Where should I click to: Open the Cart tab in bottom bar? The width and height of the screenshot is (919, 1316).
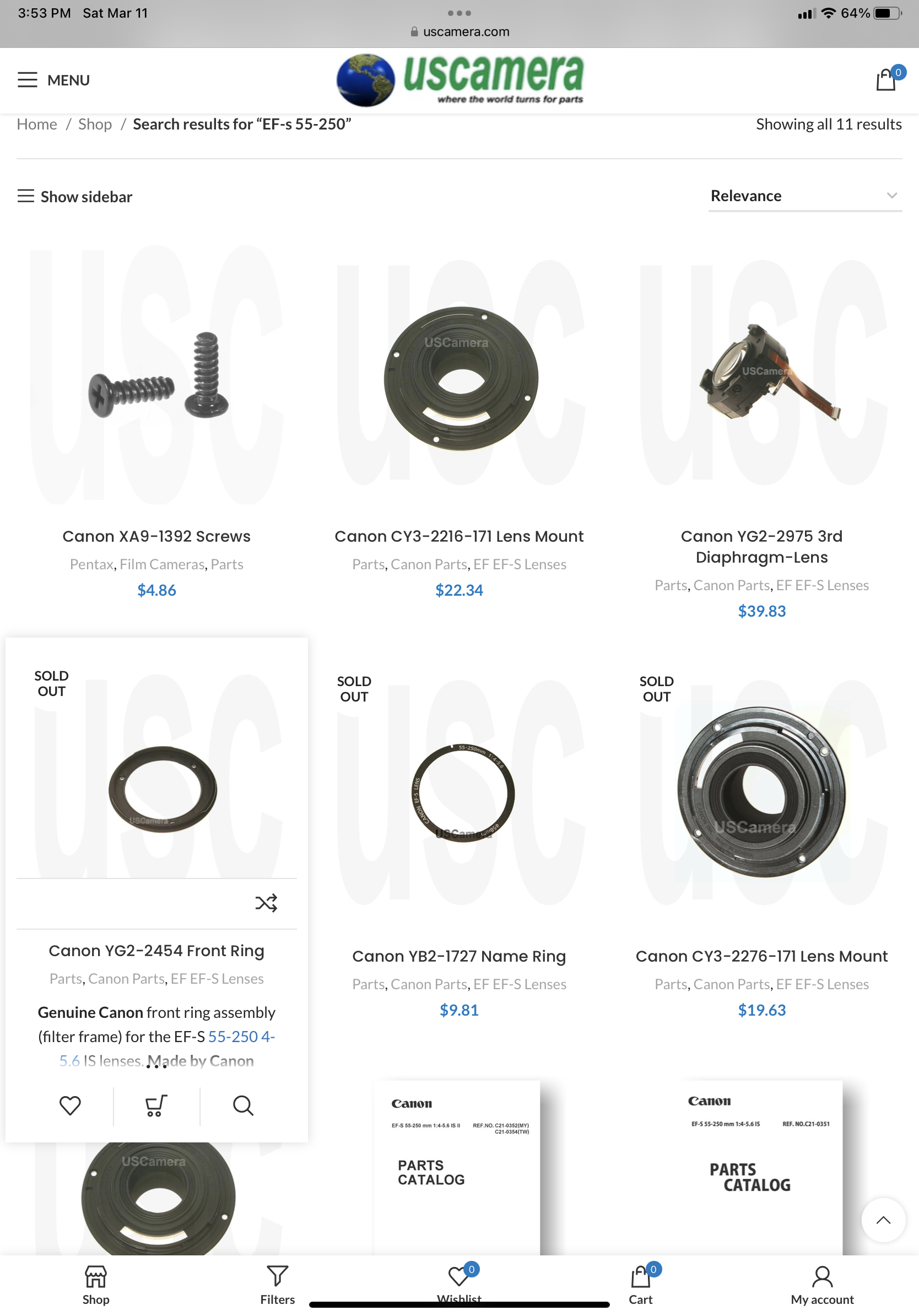coord(641,1285)
